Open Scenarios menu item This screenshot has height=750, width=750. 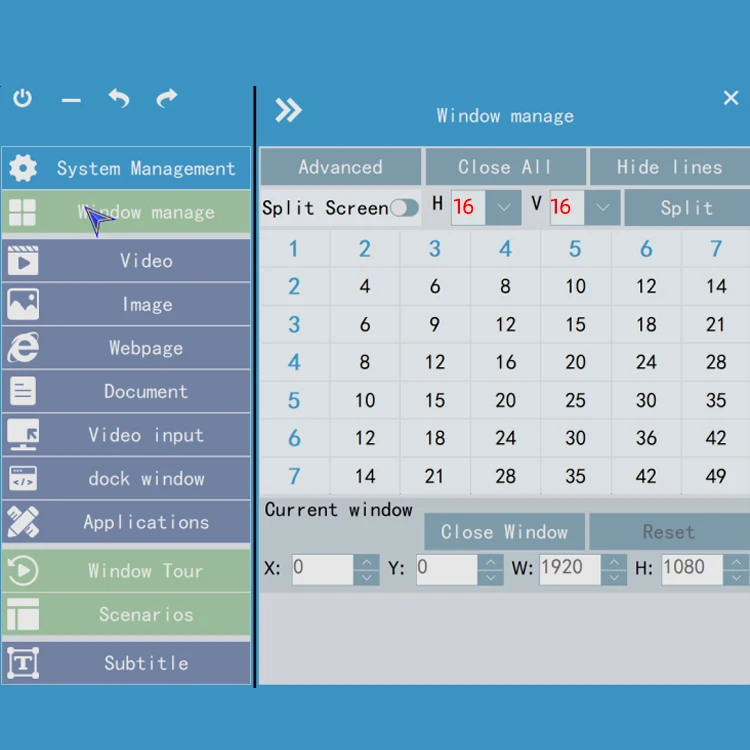[x=126, y=614]
